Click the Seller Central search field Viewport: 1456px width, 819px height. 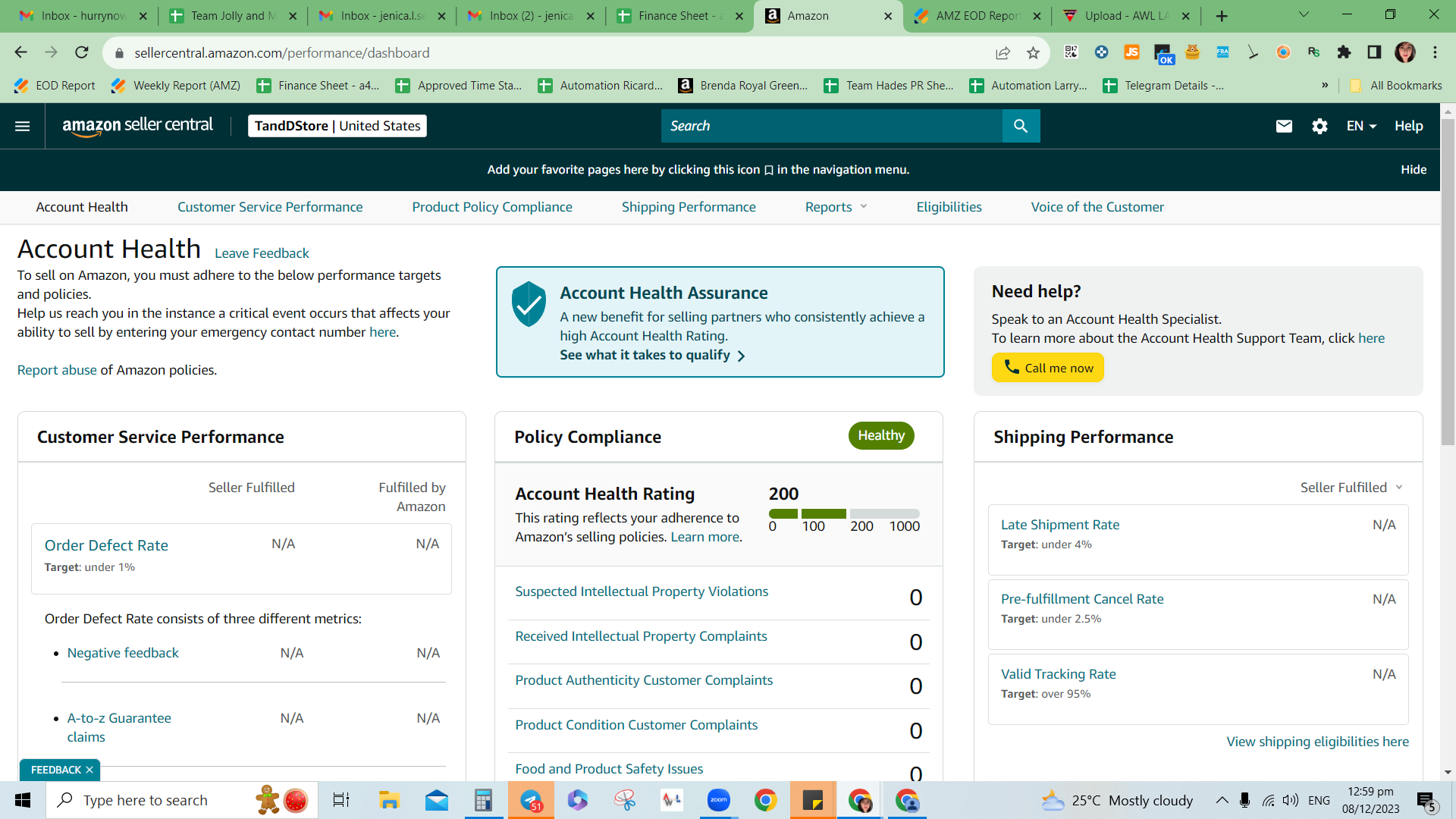[x=831, y=126]
